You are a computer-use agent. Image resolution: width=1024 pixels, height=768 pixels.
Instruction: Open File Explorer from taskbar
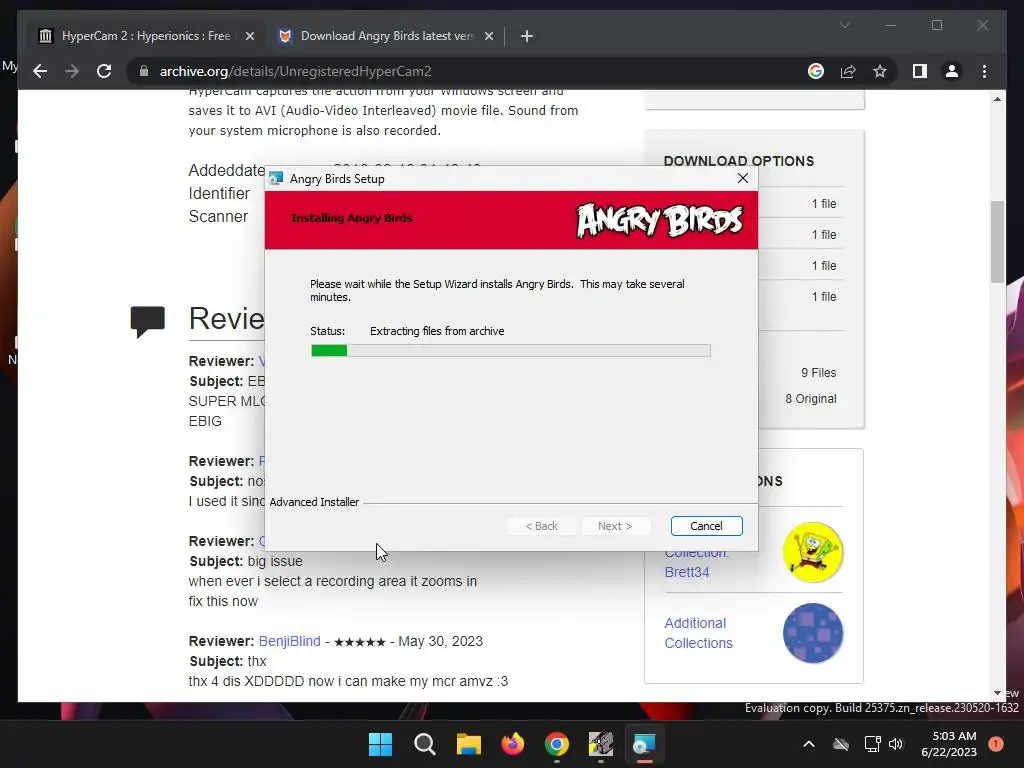pyautogui.click(x=468, y=744)
